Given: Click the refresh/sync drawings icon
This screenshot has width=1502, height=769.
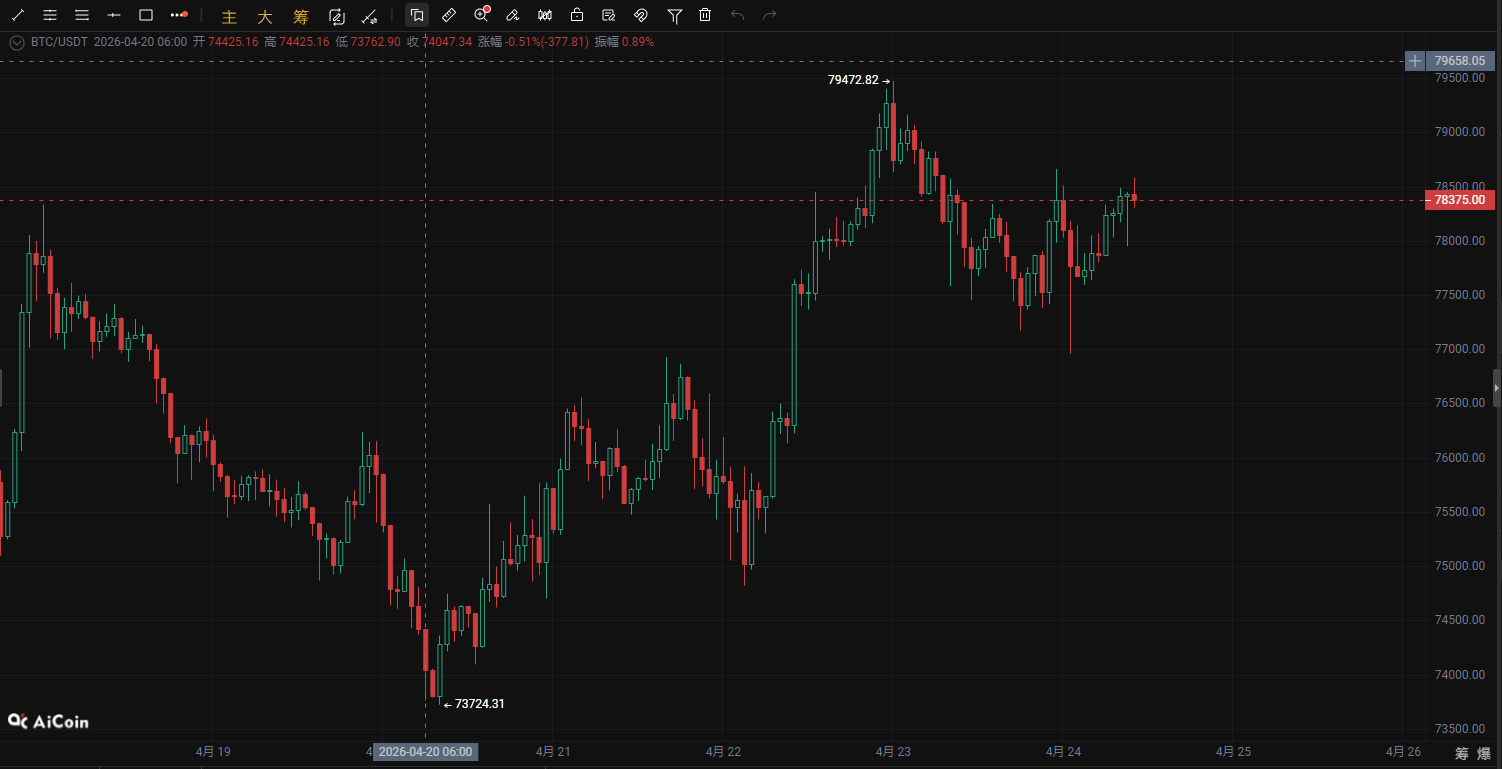Looking at the screenshot, I should pyautogui.click(x=337, y=15).
